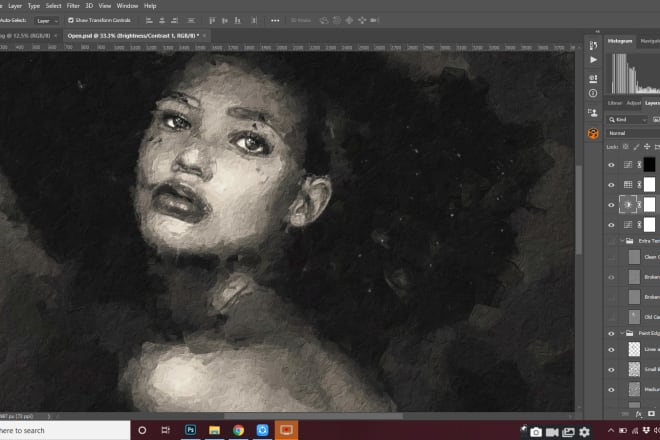Open the Actions panel play icon
Screen dimensions: 660x440
(x=593, y=60)
